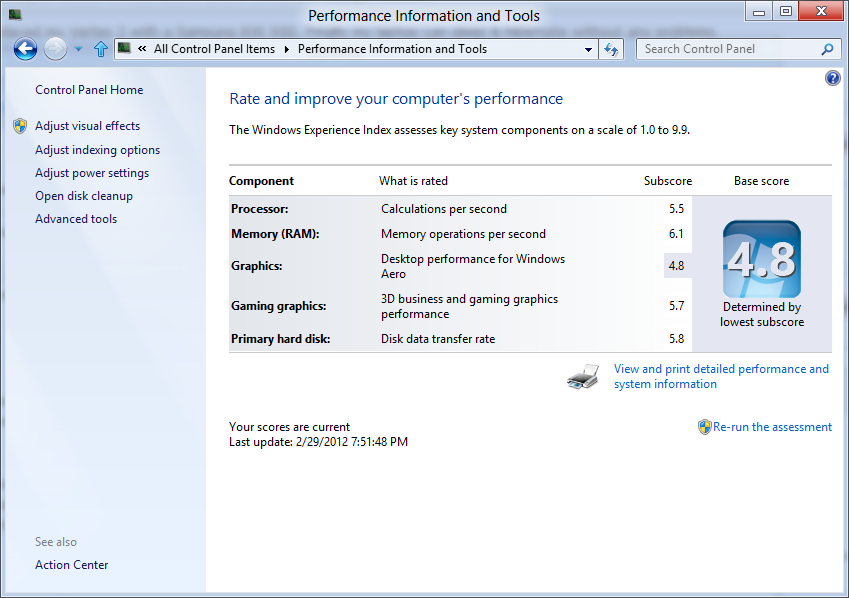The height and width of the screenshot is (598, 849).
Task: Select the Primary hard disk subscore 5.8
Action: click(x=676, y=339)
